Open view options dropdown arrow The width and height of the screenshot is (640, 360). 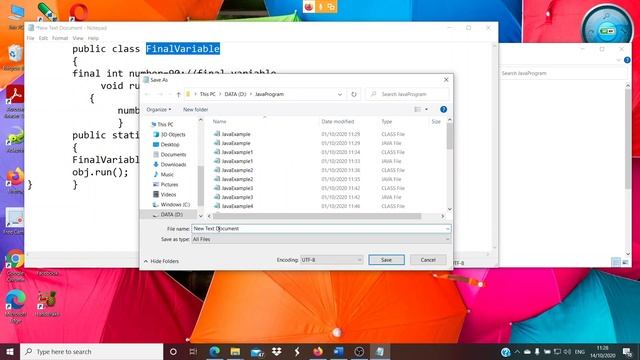click(427, 109)
